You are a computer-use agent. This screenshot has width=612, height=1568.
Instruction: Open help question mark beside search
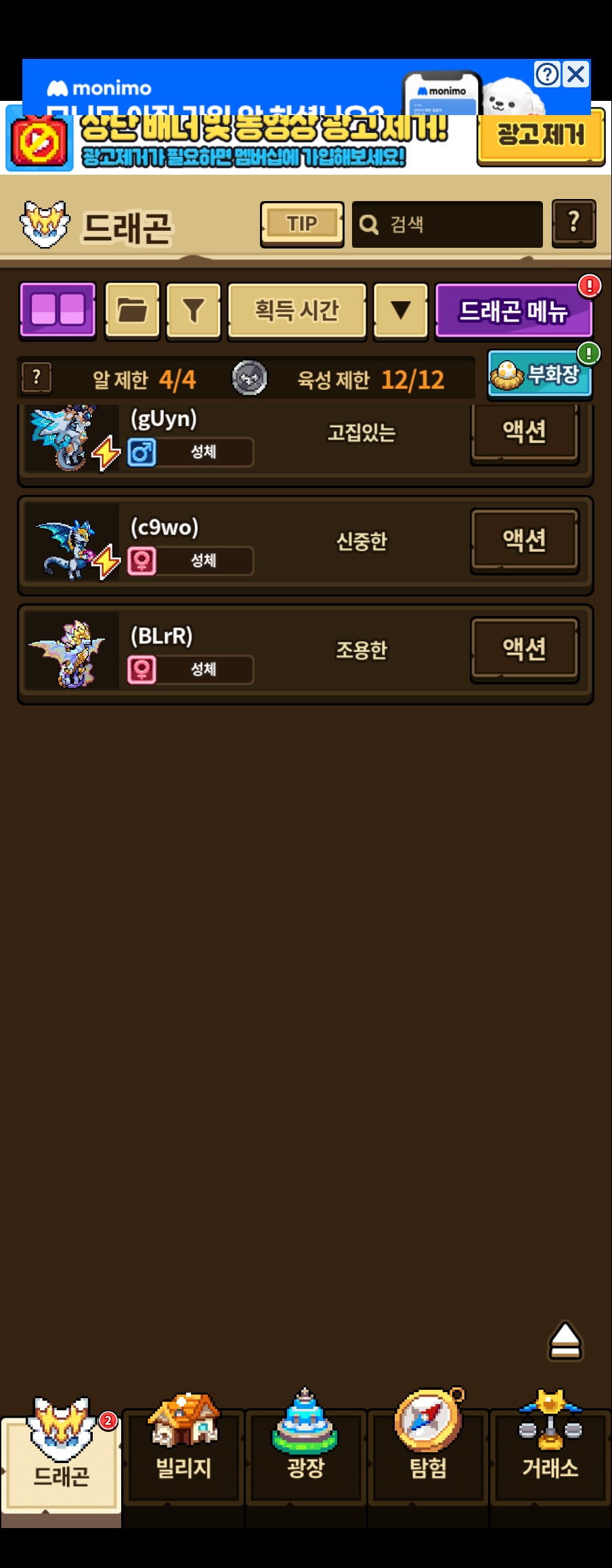[x=574, y=223]
